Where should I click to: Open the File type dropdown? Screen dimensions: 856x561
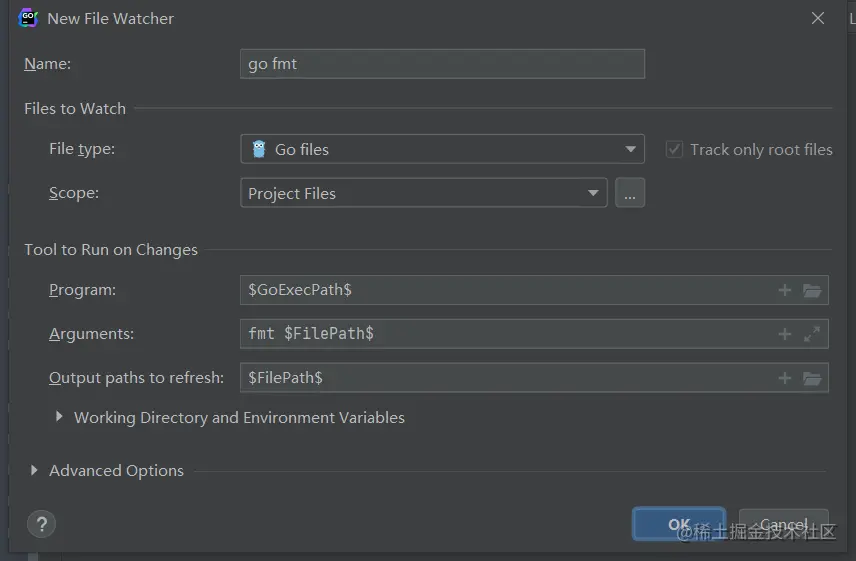pos(630,149)
